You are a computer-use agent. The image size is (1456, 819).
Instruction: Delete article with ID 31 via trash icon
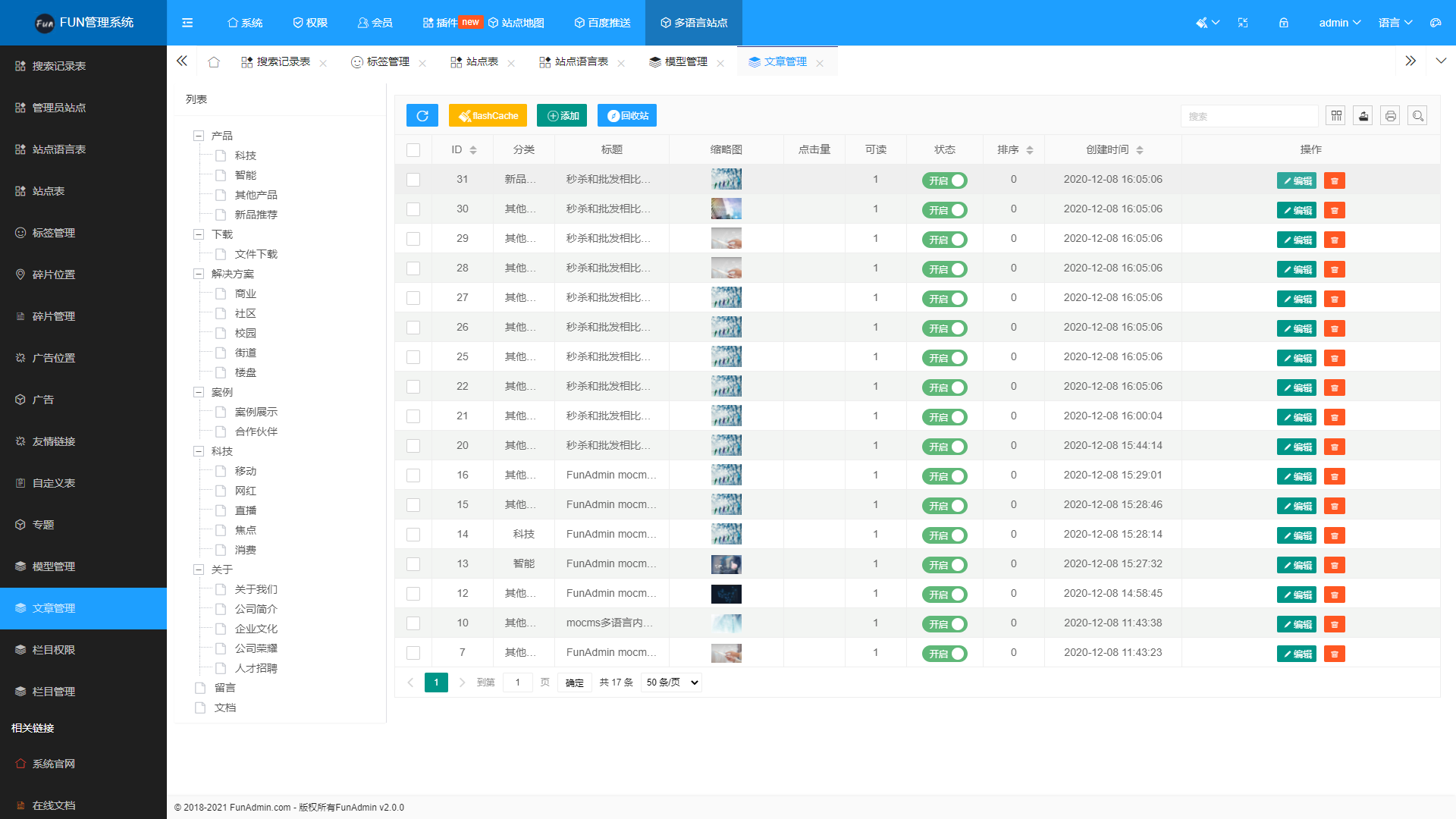pyautogui.click(x=1334, y=180)
